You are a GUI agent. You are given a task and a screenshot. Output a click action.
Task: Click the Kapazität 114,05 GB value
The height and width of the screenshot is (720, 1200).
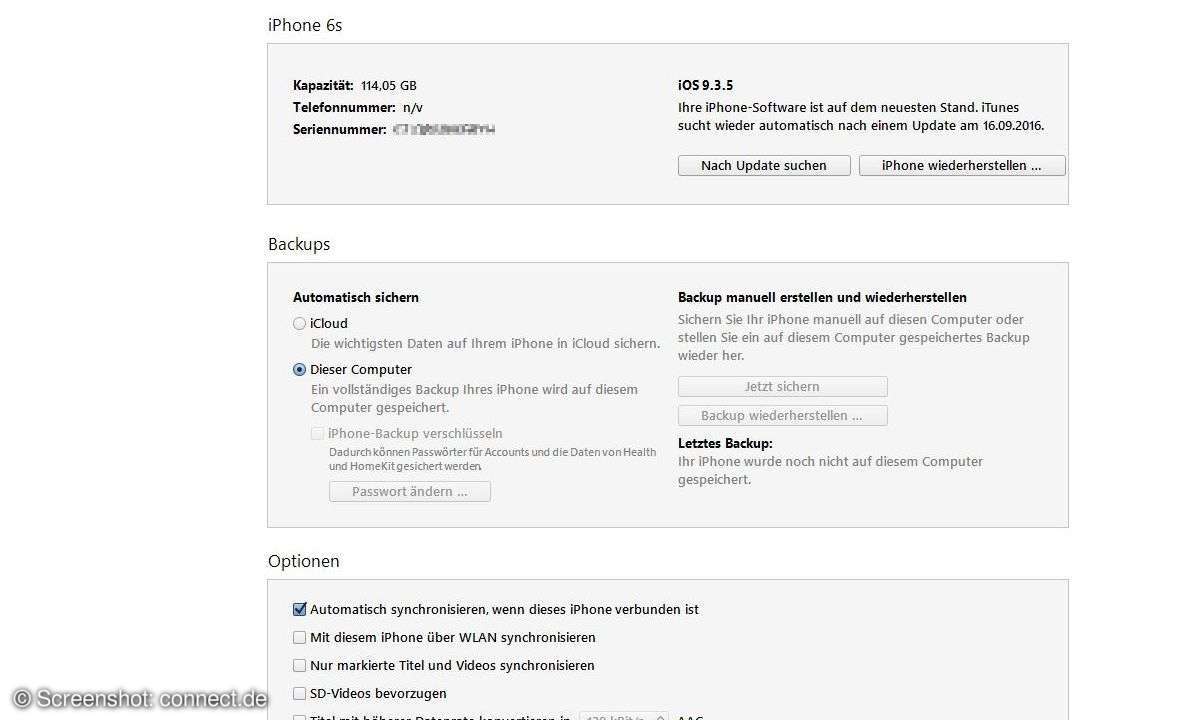pyautogui.click(x=389, y=85)
